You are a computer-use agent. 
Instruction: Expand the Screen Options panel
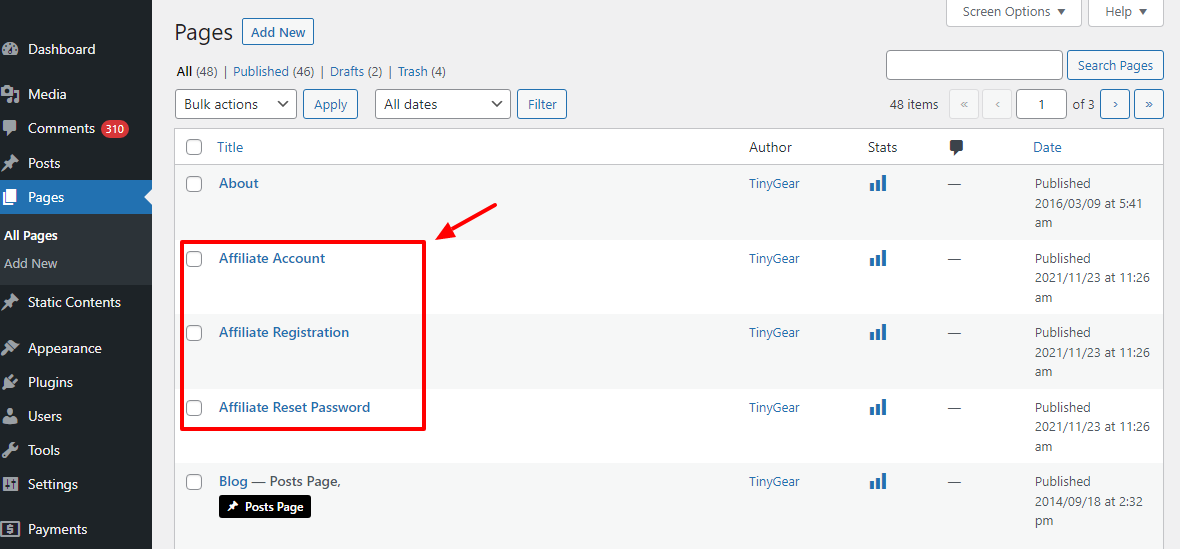(1013, 12)
